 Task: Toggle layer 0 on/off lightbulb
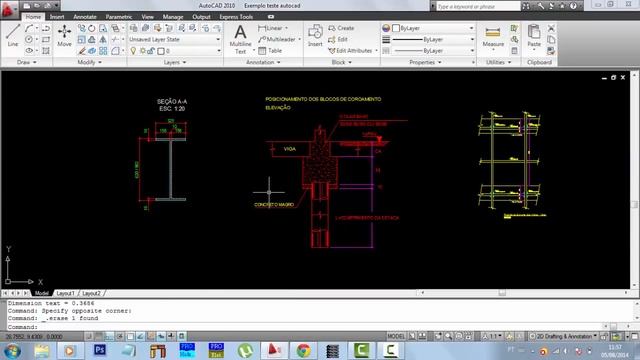pyautogui.click(x=133, y=51)
